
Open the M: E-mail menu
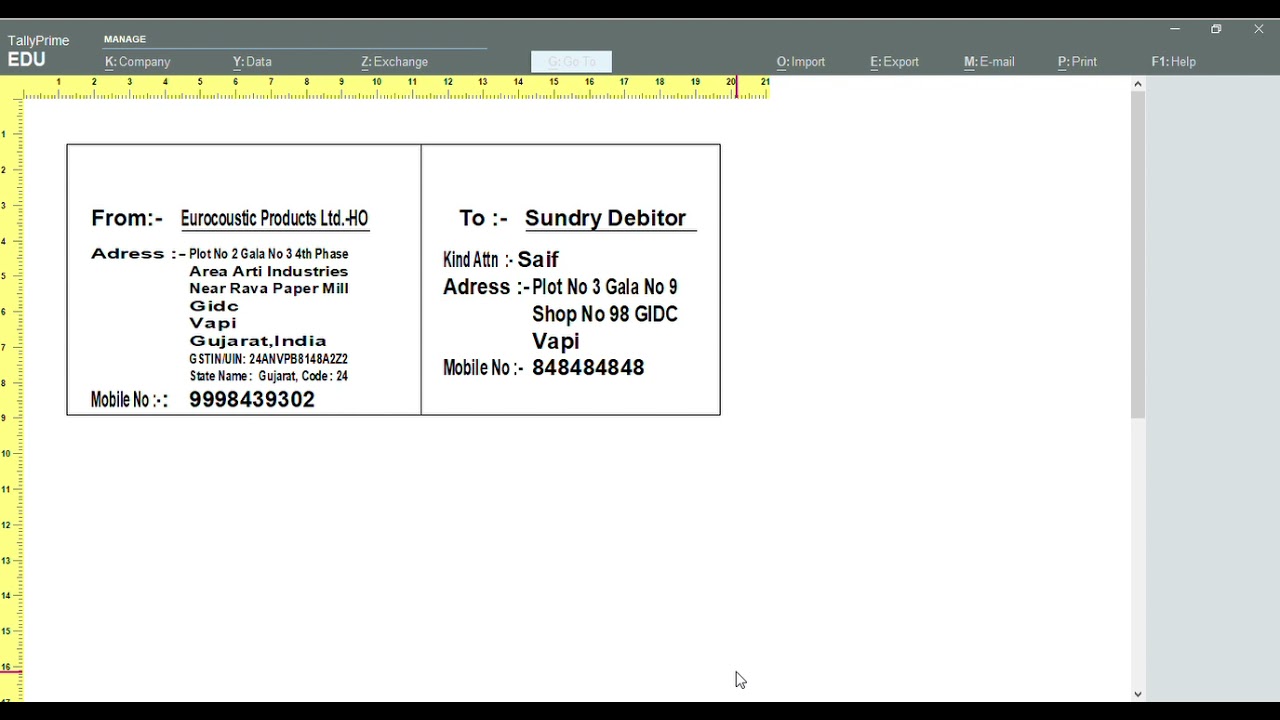click(989, 62)
